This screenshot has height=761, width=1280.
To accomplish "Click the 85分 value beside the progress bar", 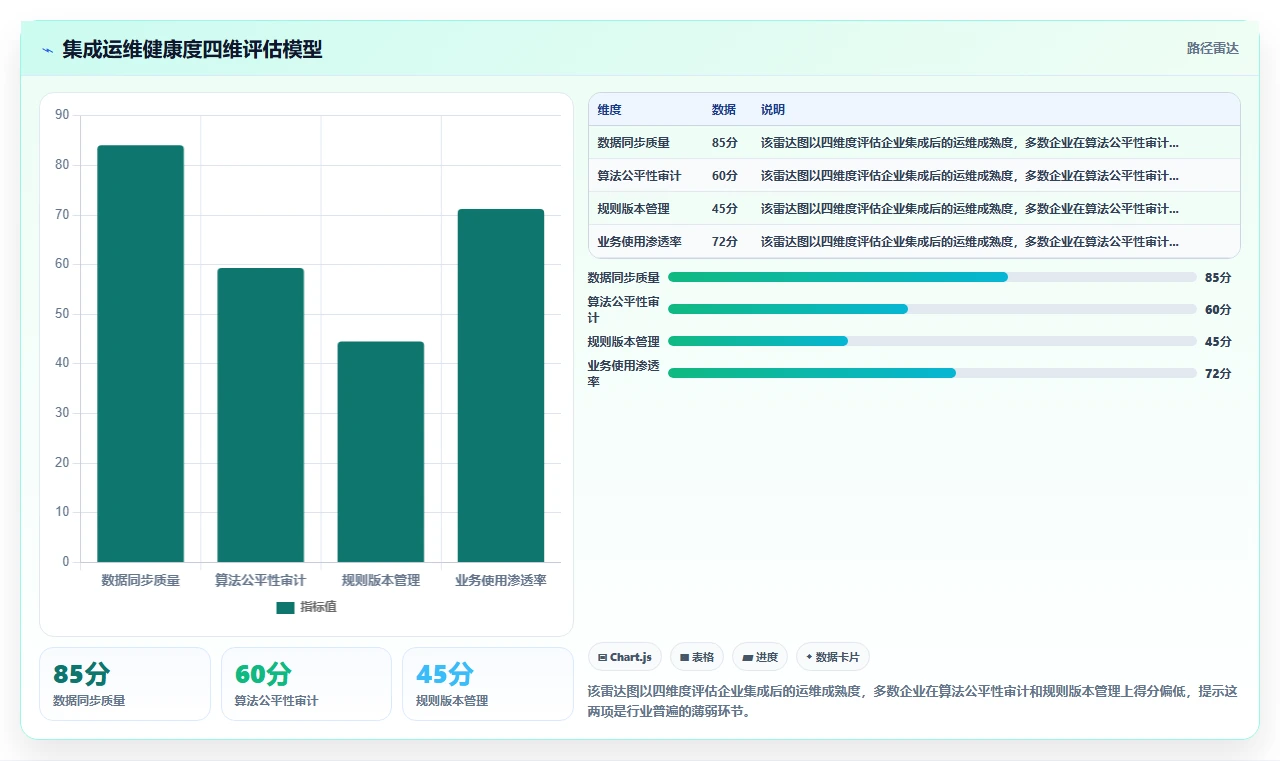I will coord(1218,277).
